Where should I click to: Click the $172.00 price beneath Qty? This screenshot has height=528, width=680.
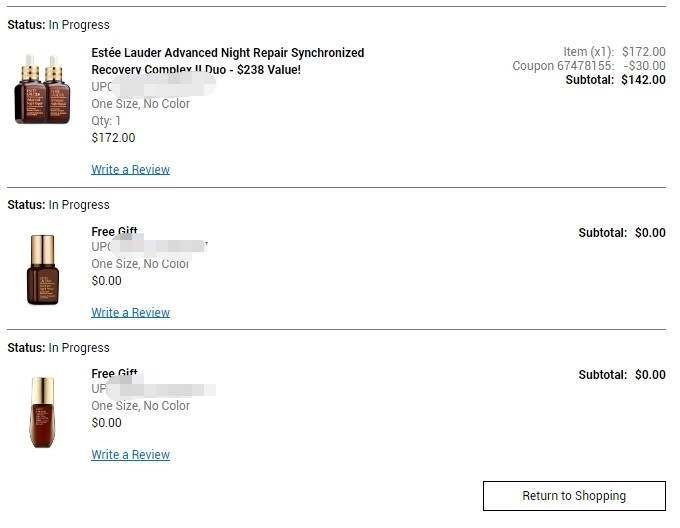tap(113, 138)
